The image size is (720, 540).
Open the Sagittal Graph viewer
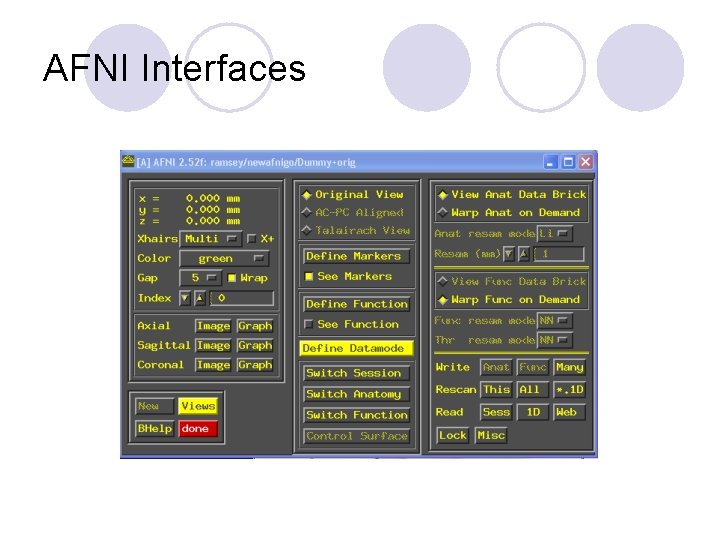click(x=255, y=345)
